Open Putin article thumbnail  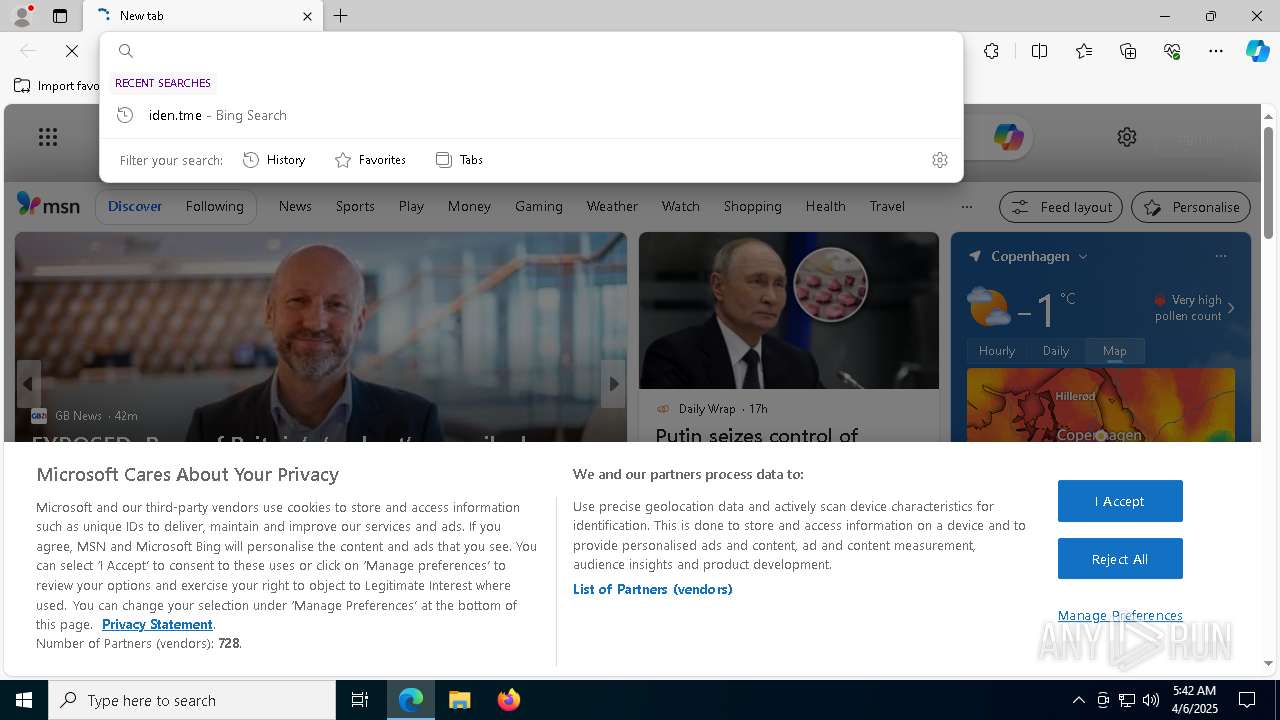tap(789, 310)
